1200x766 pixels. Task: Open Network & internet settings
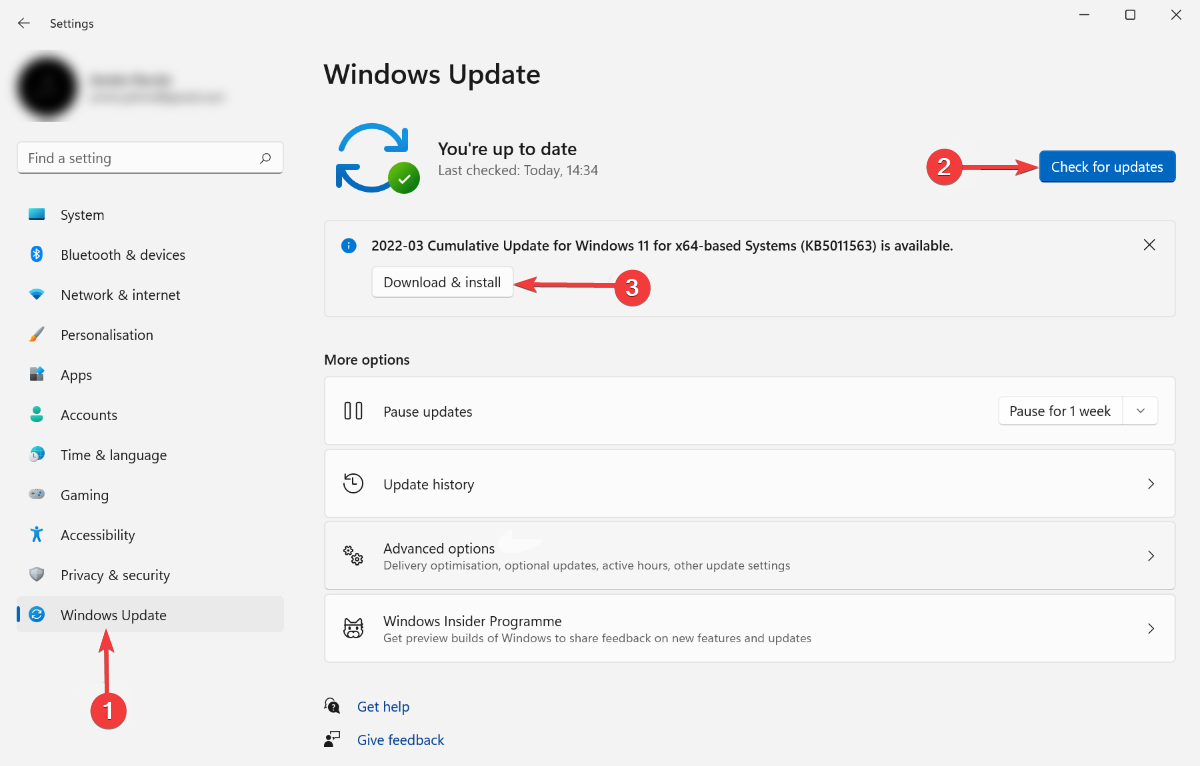[38, 294]
